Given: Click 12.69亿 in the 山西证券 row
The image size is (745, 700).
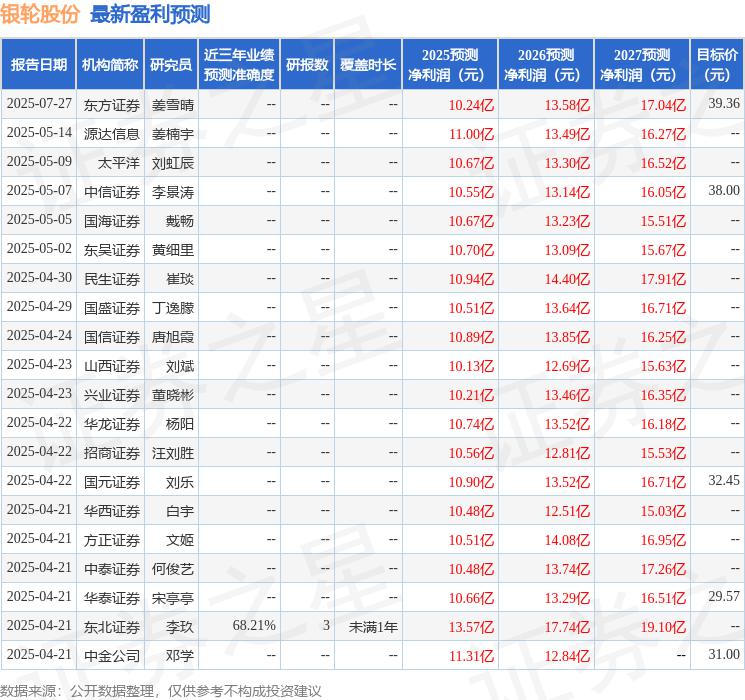Looking at the screenshot, I should [567, 366].
